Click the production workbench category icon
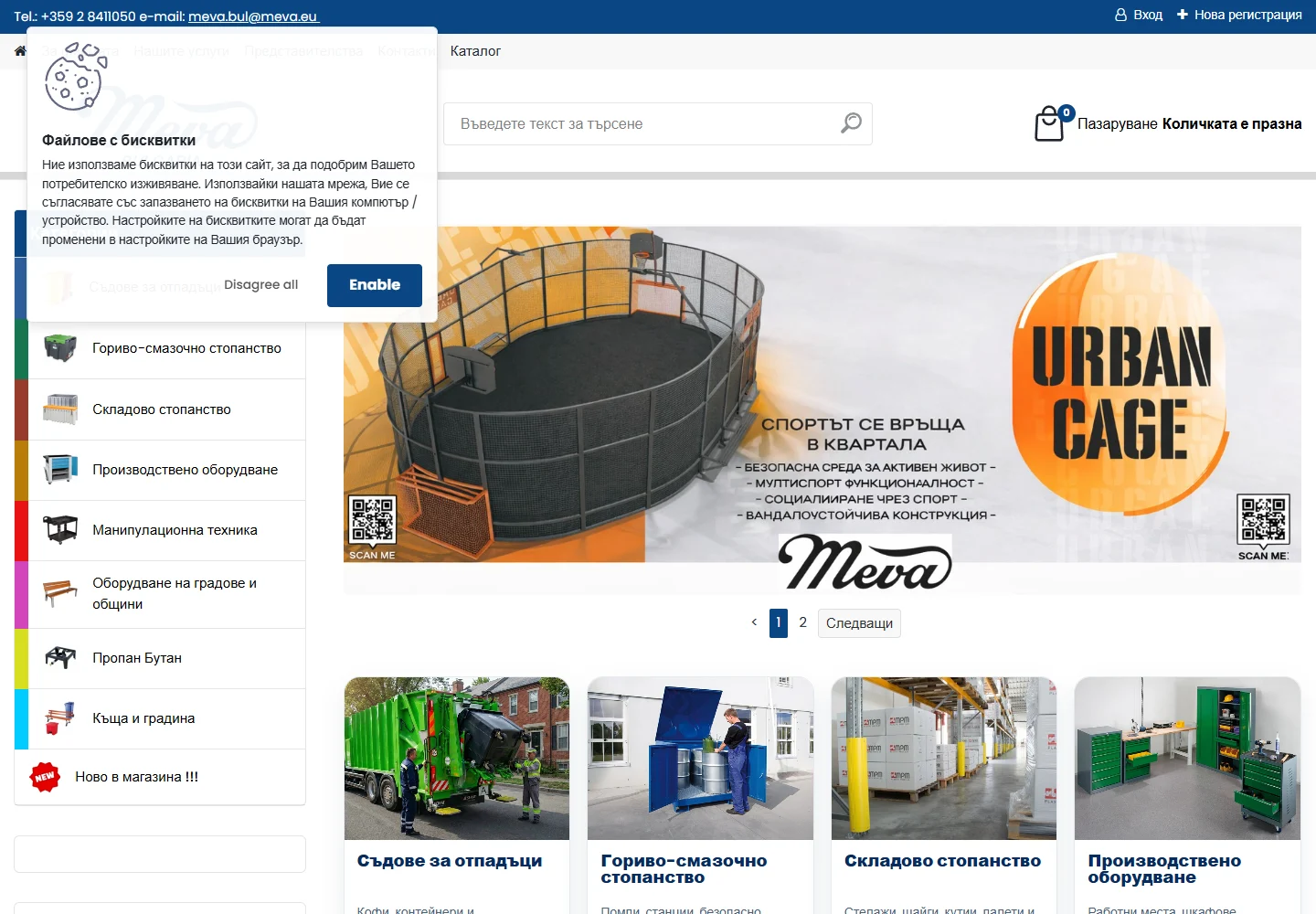Screen dimensions: 1316x914 pyautogui.click(x=60, y=470)
